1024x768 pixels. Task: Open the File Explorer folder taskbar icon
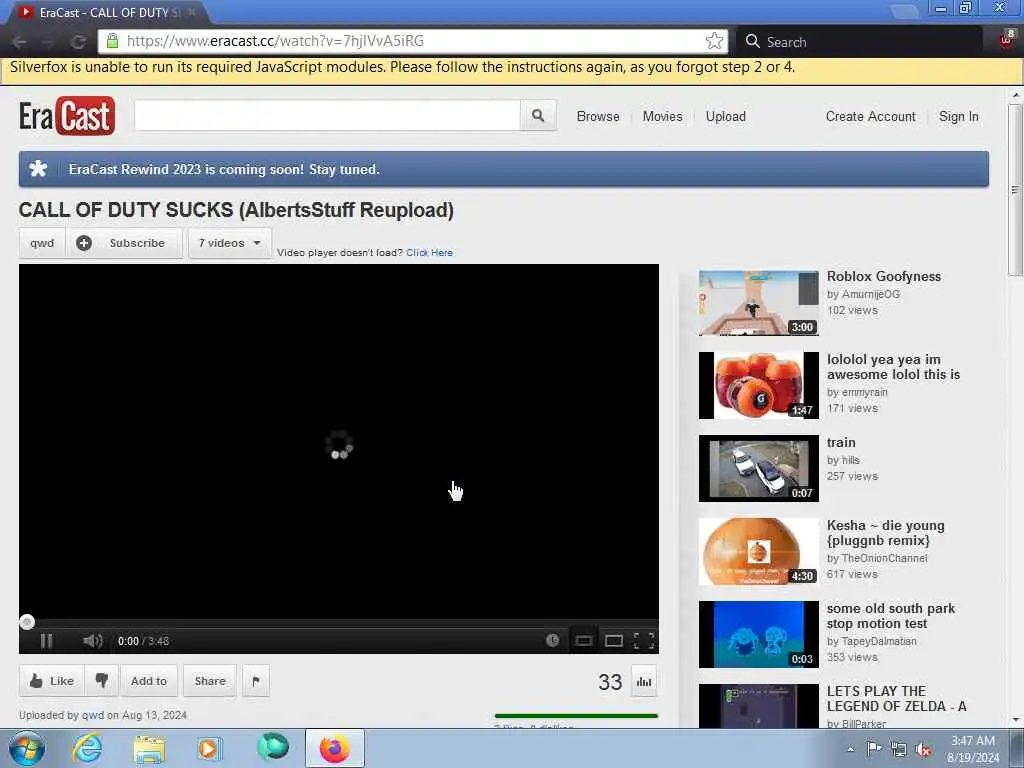coord(150,748)
